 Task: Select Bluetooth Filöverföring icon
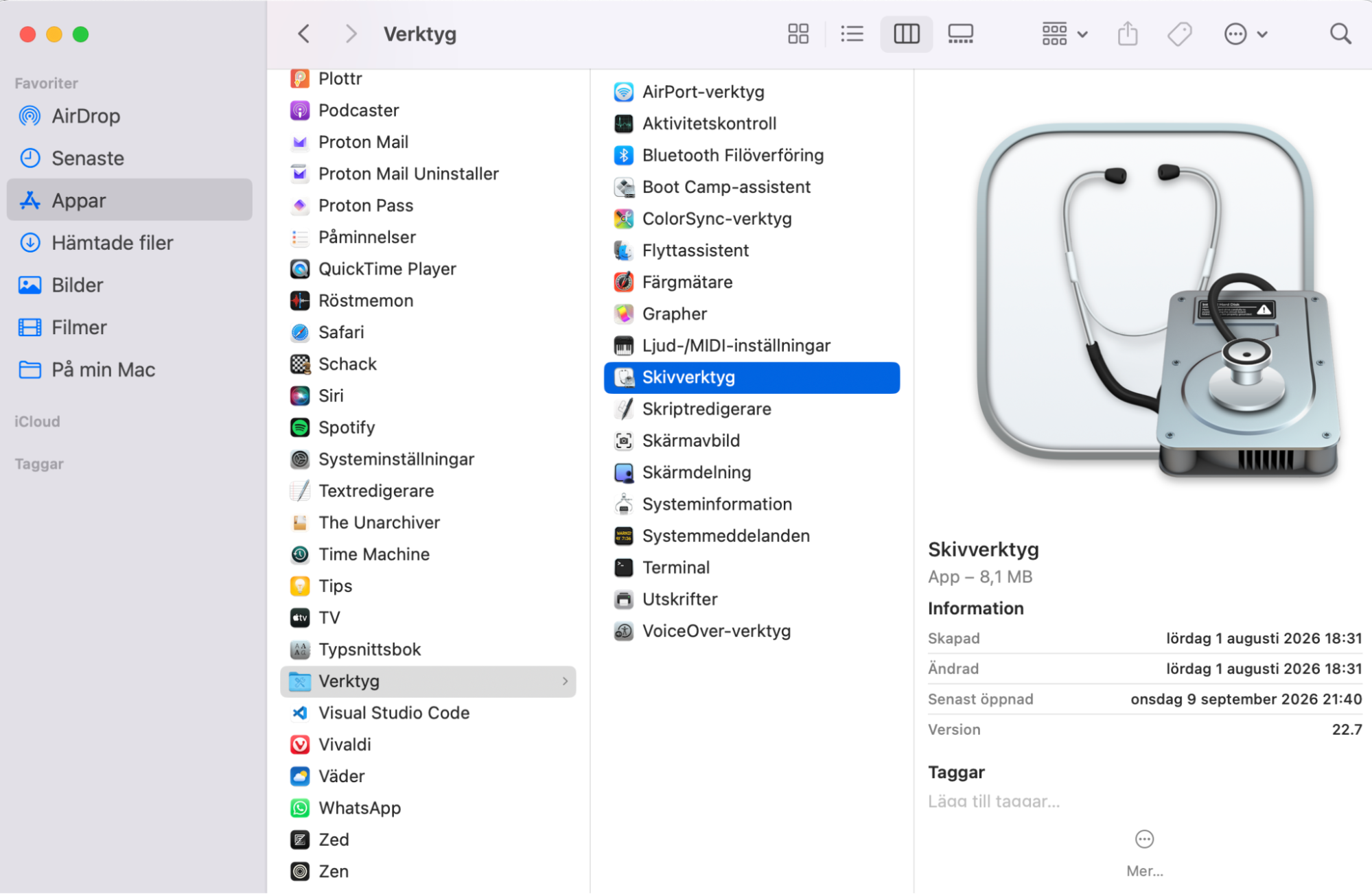(623, 155)
